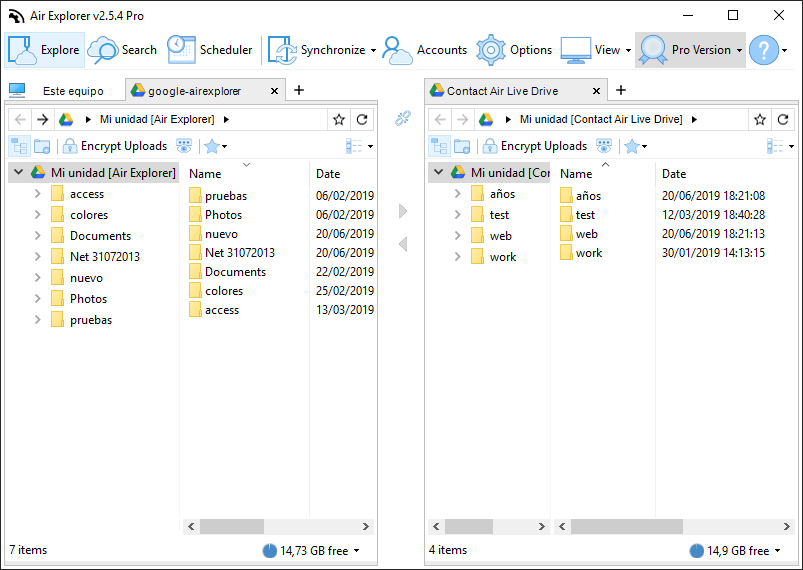Open Synchronize dropdown arrow
The height and width of the screenshot is (570, 803).
pyautogui.click(x=373, y=50)
